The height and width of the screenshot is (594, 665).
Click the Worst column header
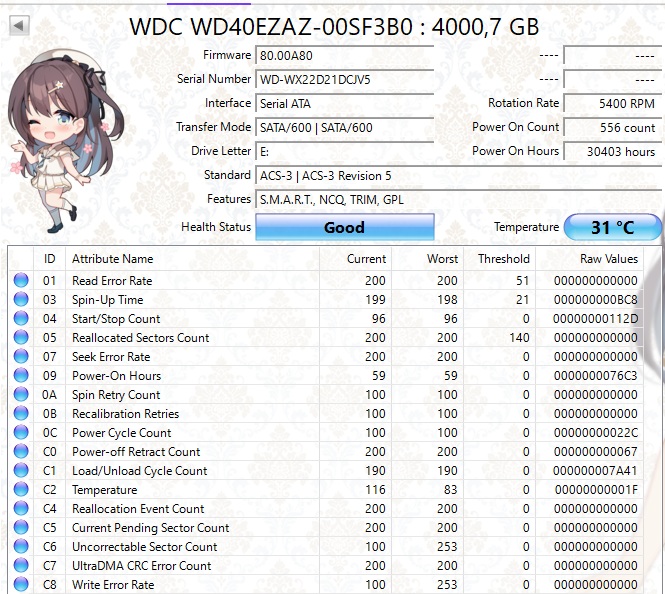coord(428,259)
